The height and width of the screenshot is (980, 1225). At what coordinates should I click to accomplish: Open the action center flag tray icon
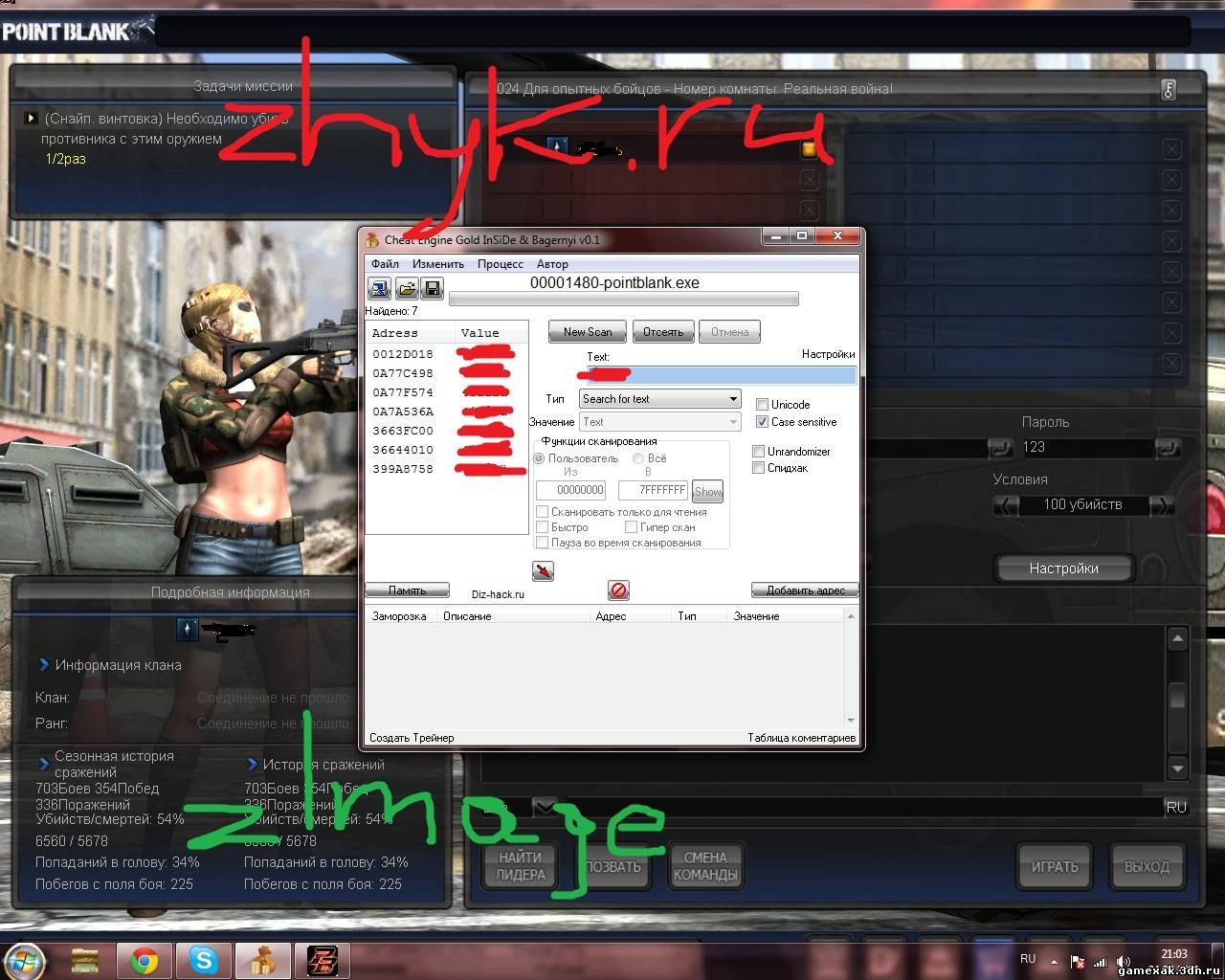click(1078, 962)
